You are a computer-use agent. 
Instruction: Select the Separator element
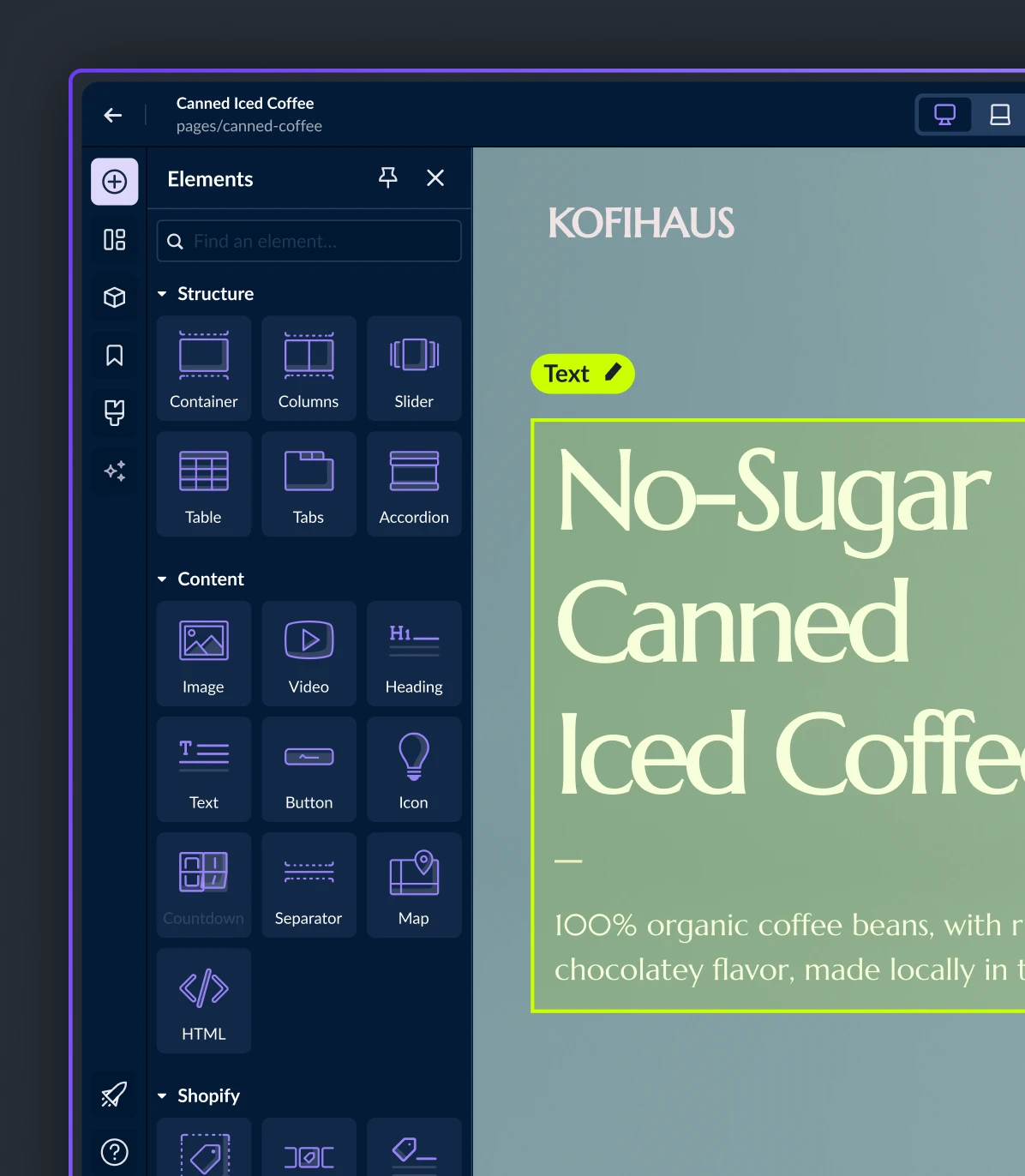click(x=309, y=885)
